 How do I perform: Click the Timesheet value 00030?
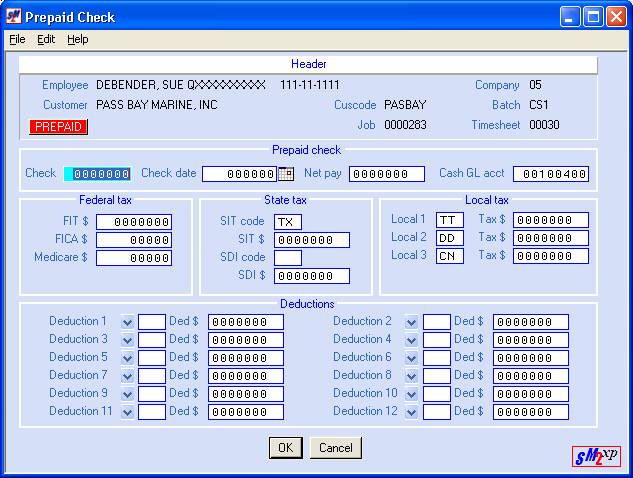tap(544, 125)
